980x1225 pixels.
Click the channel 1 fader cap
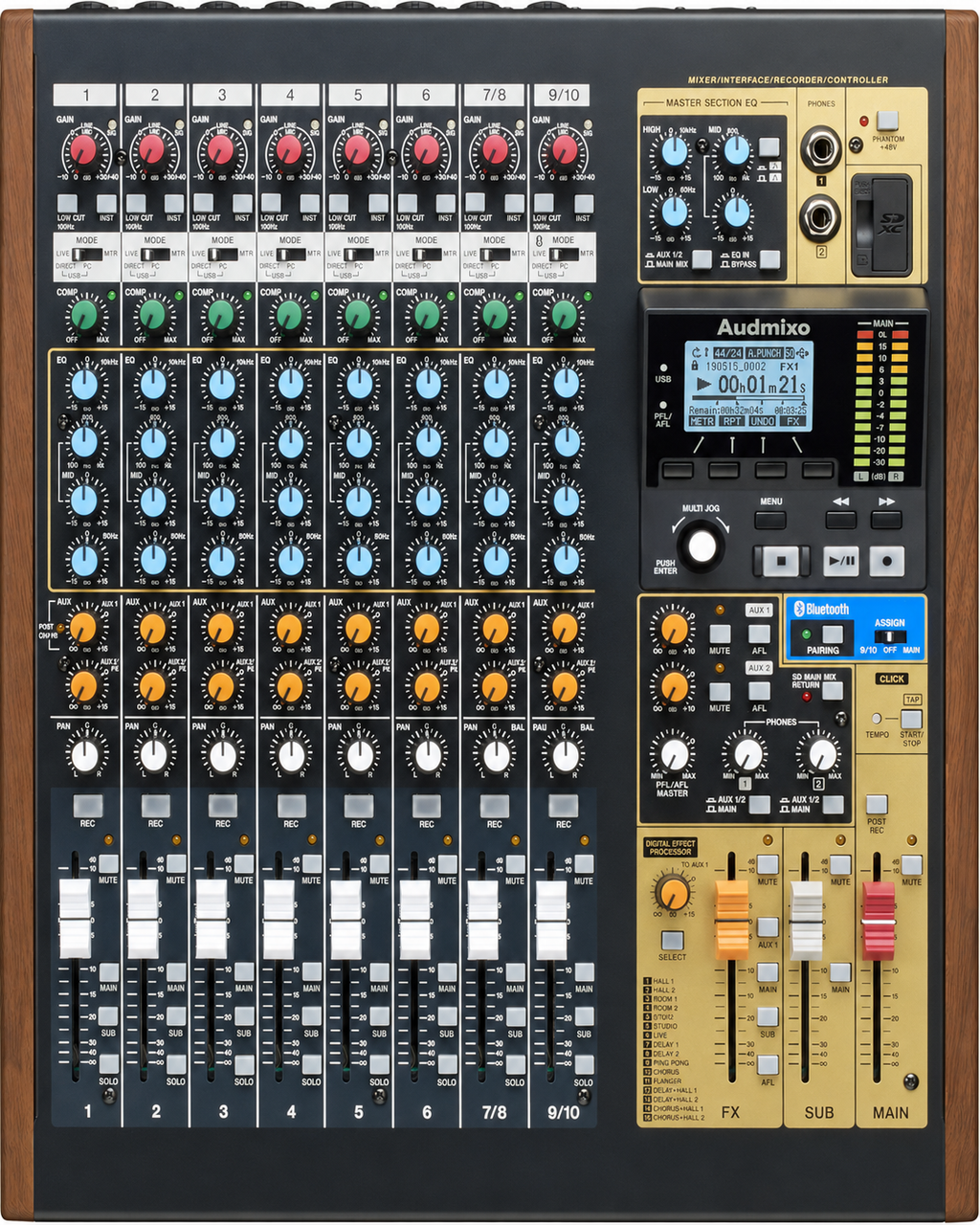pos(75,919)
